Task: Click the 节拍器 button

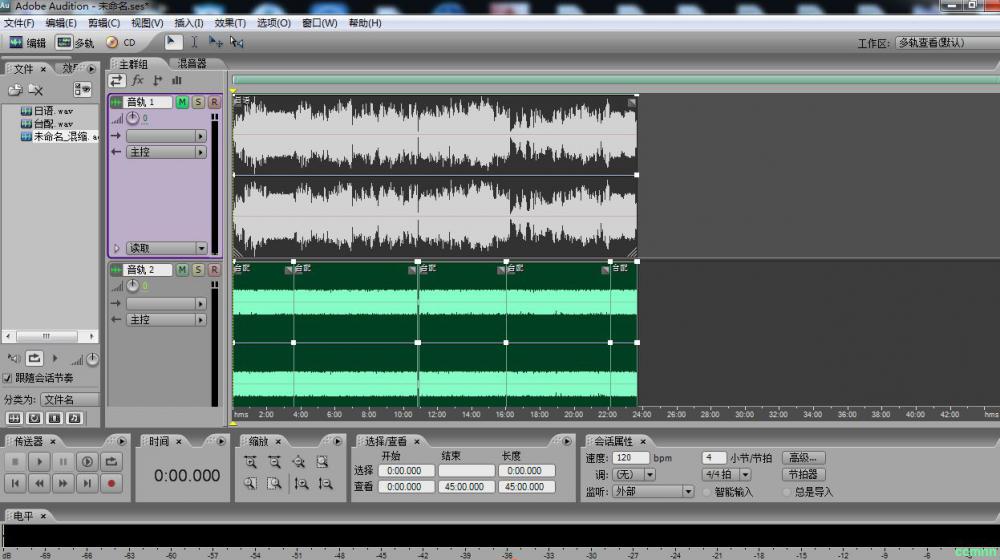Action: [803, 475]
